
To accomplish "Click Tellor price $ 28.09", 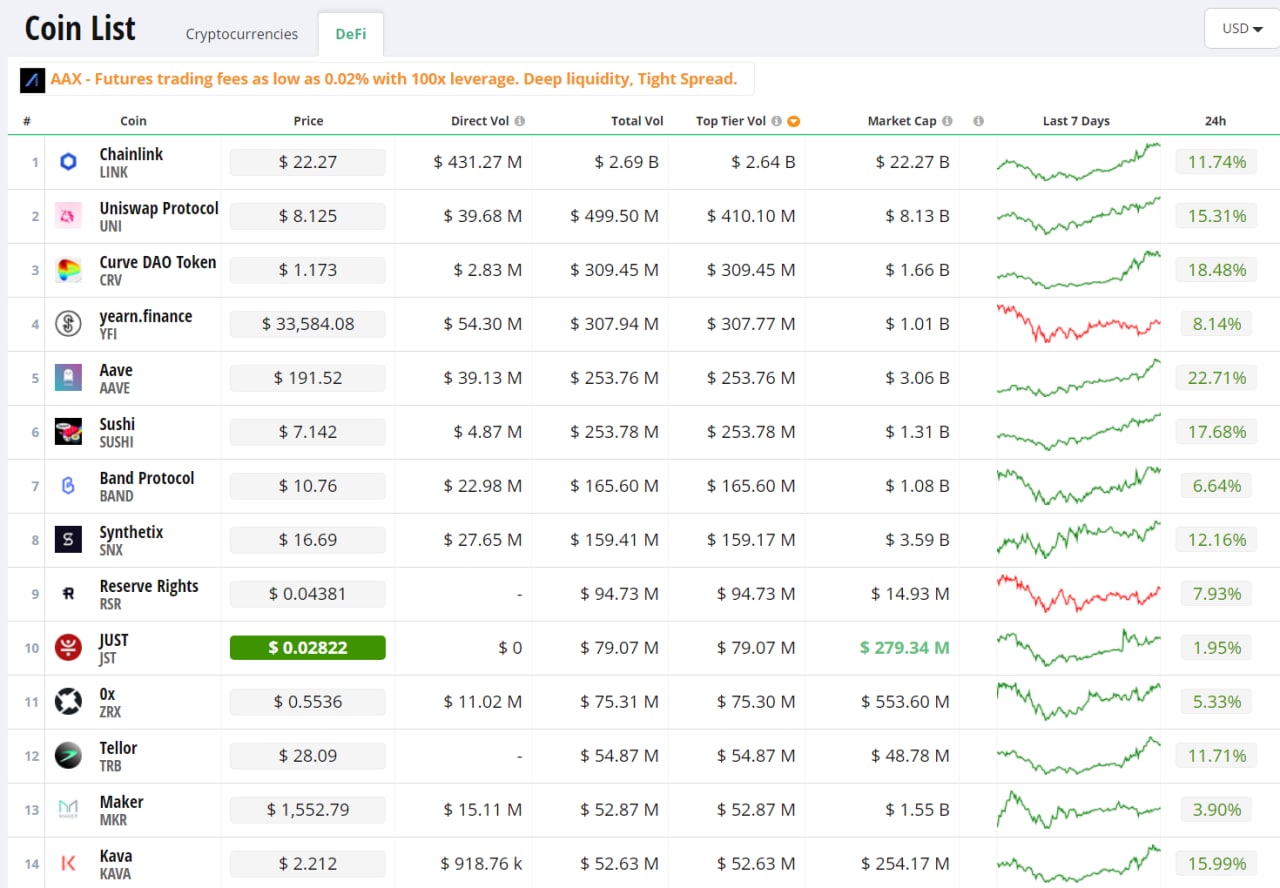I will [308, 756].
